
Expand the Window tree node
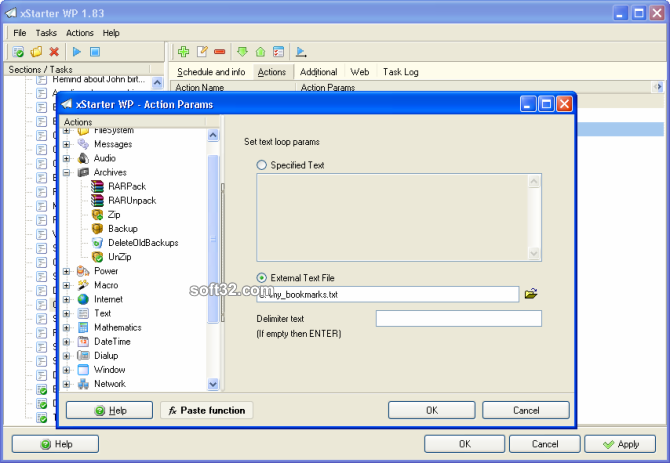[67, 370]
